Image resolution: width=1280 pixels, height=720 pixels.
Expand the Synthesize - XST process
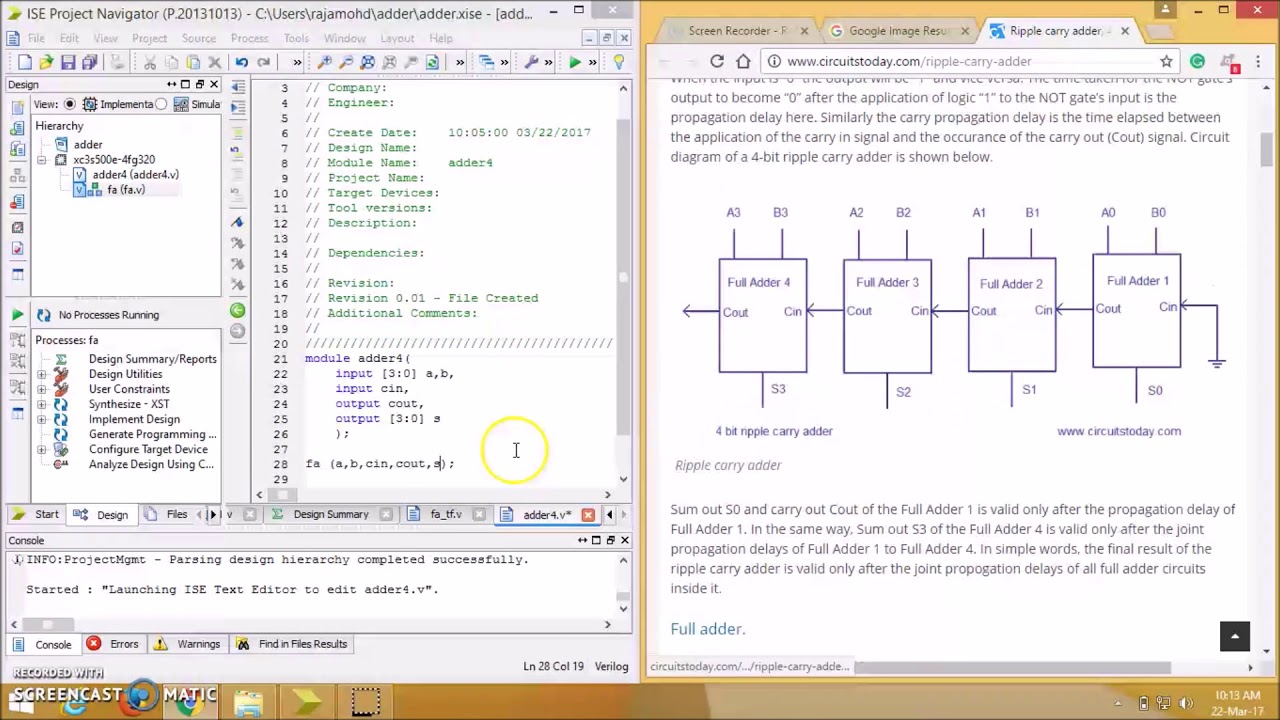coord(41,404)
